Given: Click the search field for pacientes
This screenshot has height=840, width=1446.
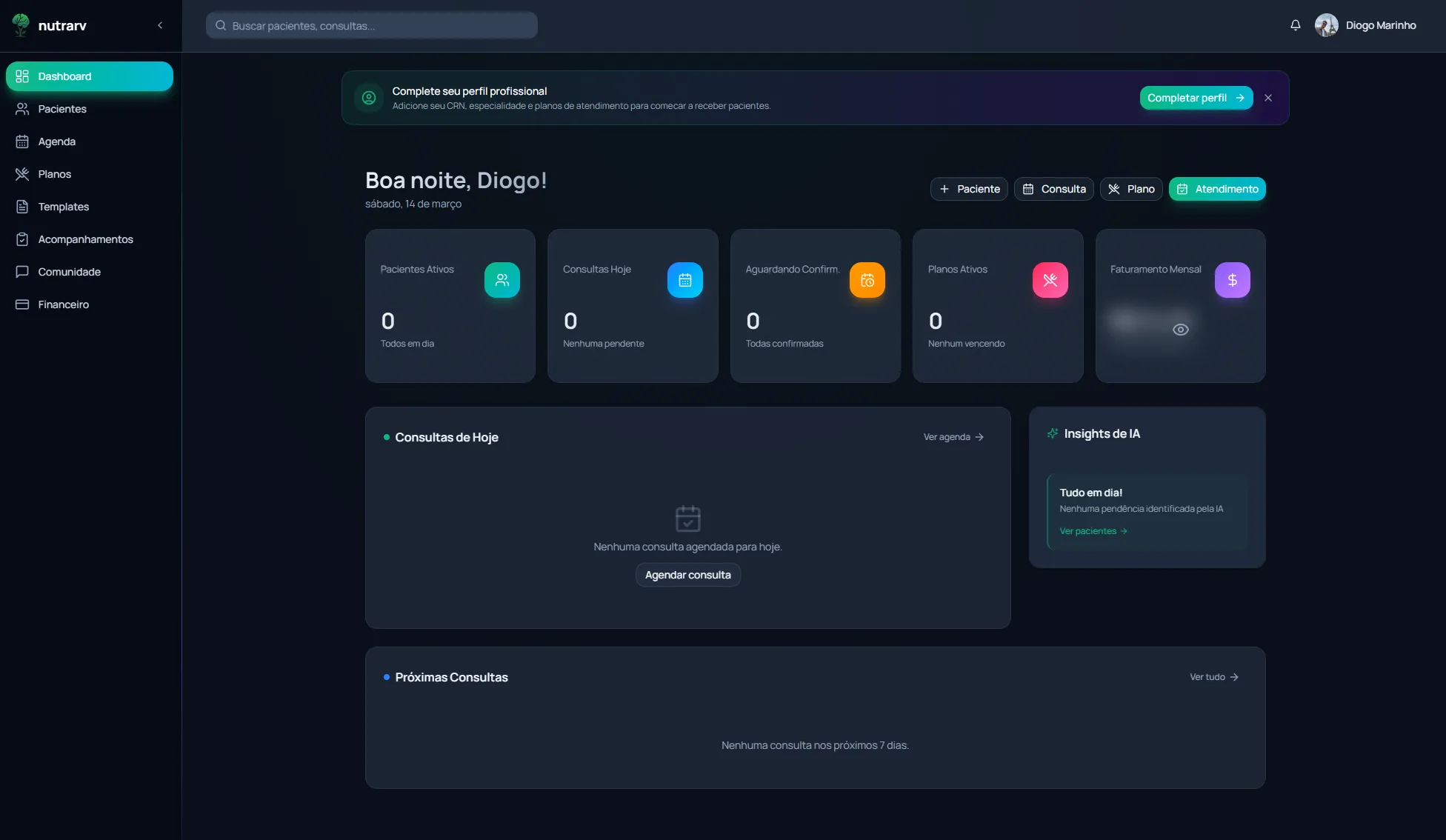Looking at the screenshot, I should [370, 24].
